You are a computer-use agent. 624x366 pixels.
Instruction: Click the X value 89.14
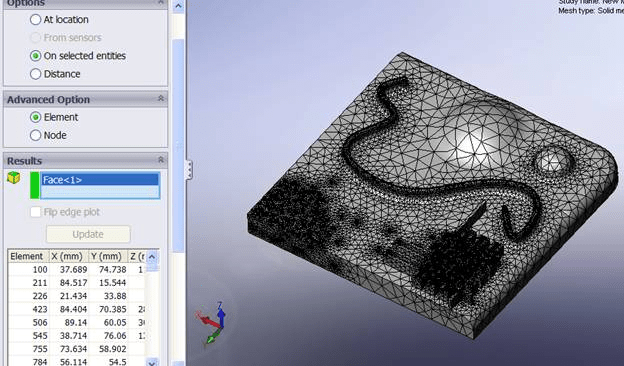coord(76,323)
